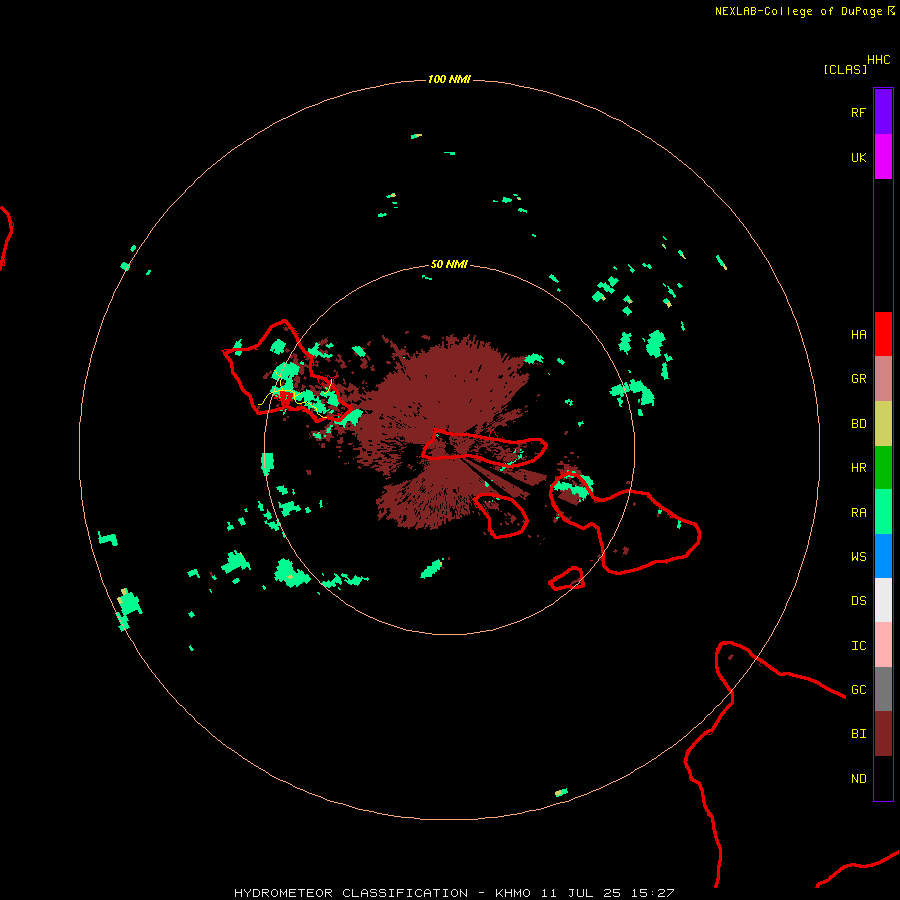Select the GR pink legend swatch
The image size is (900, 900).
click(x=883, y=379)
